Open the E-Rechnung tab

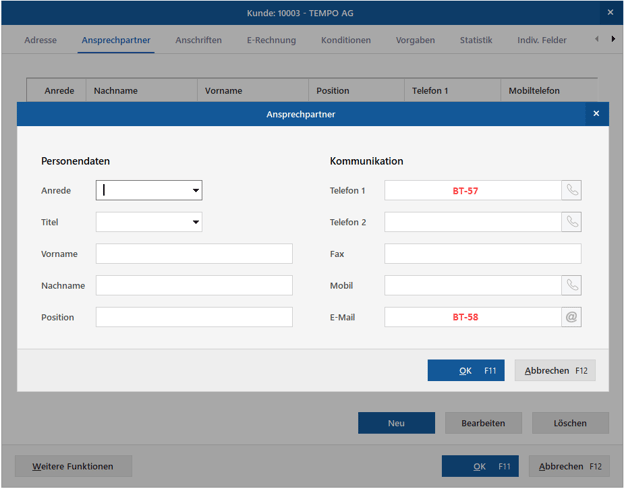pyautogui.click(x=271, y=40)
